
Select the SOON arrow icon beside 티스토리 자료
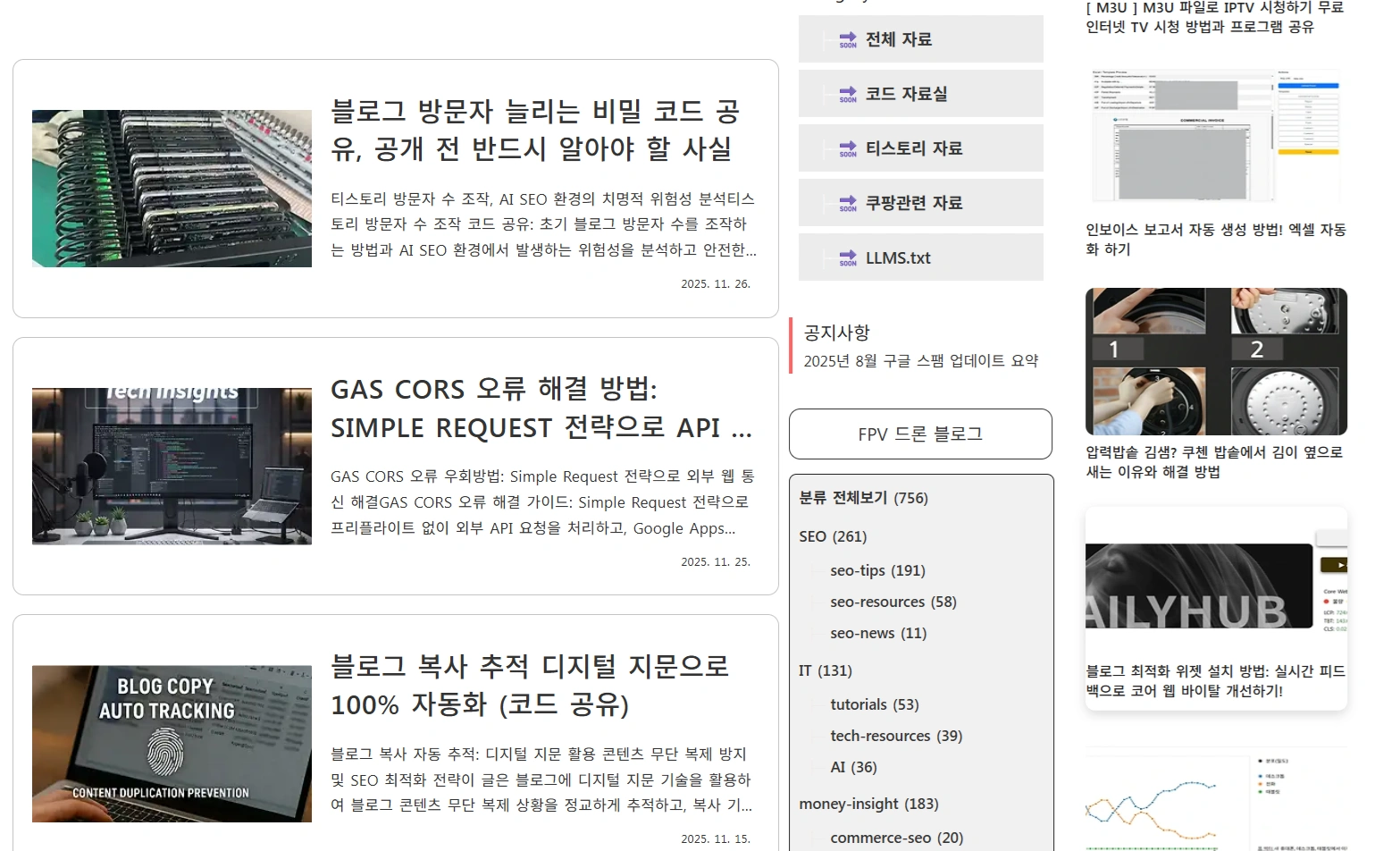click(847, 147)
